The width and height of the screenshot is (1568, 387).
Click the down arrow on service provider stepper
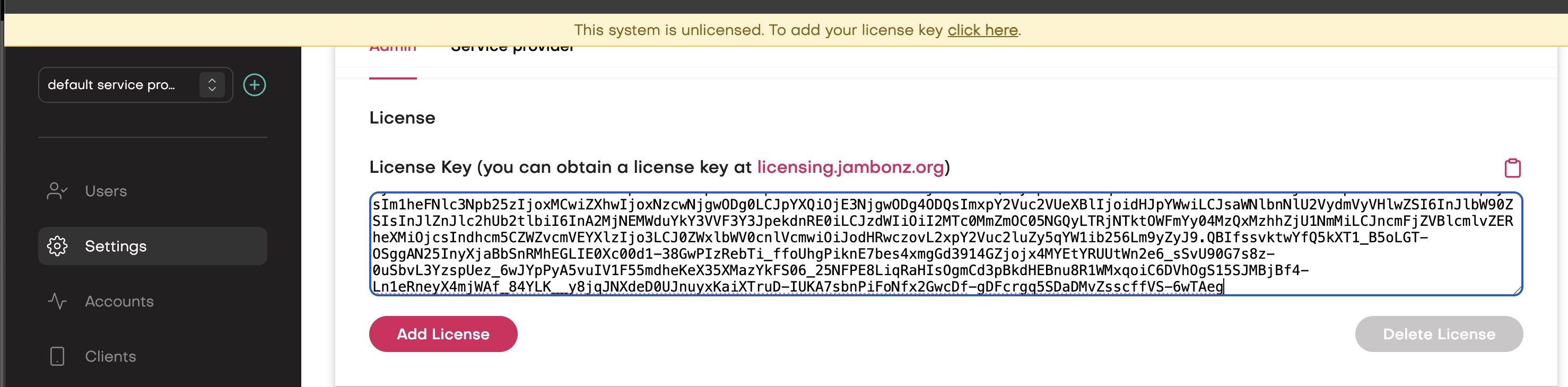point(212,89)
